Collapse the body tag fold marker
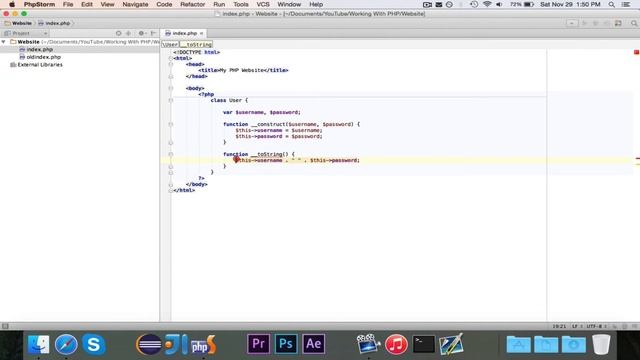 point(171,88)
